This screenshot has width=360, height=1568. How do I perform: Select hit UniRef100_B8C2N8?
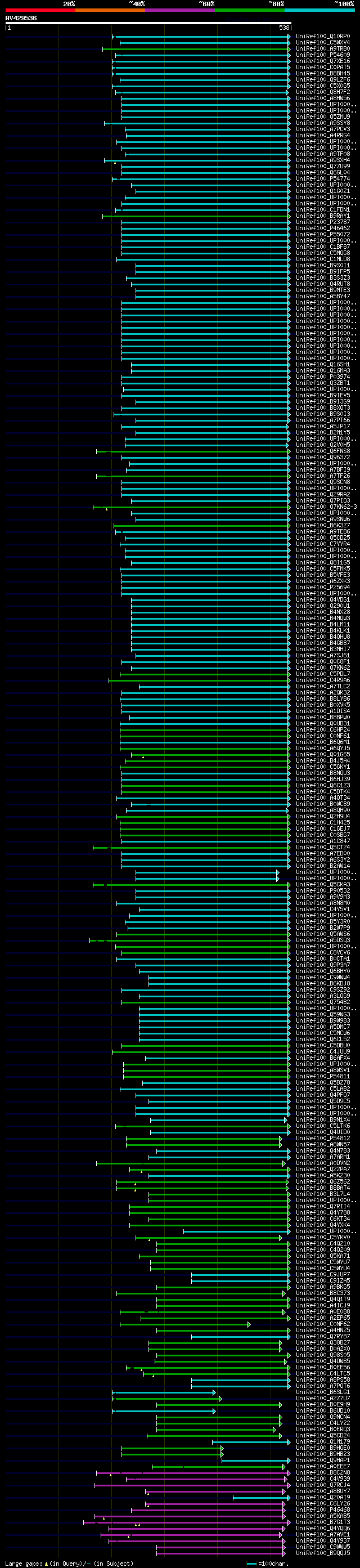(323, 1472)
